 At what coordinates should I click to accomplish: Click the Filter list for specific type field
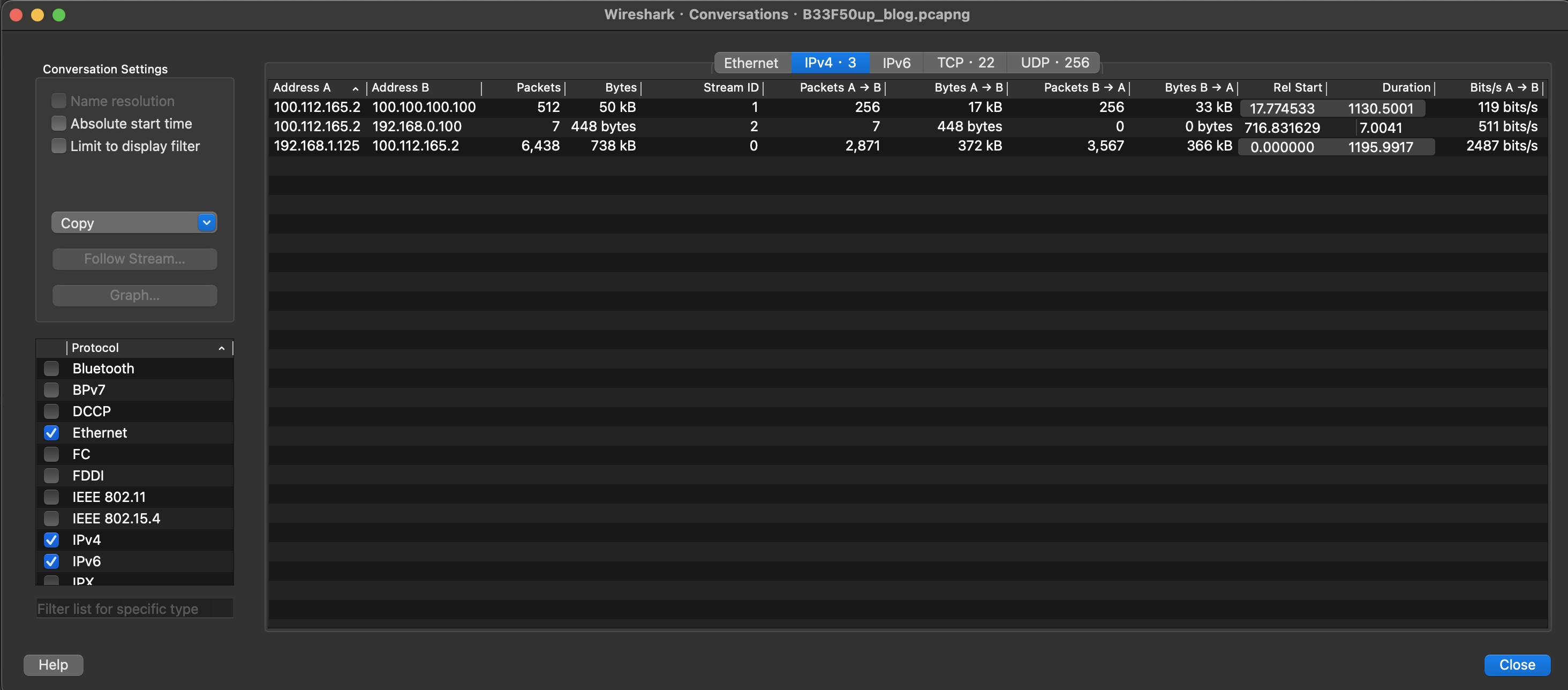134,609
